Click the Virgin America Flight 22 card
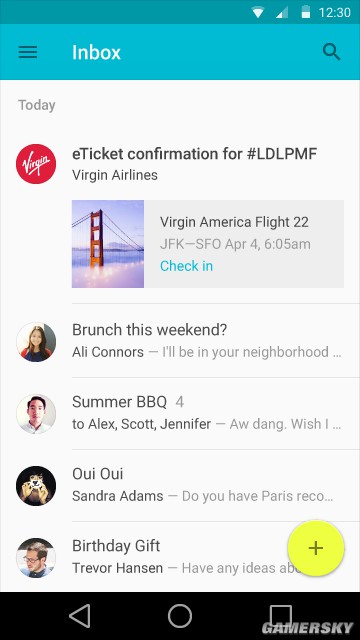This screenshot has width=360, height=640. pos(208,244)
